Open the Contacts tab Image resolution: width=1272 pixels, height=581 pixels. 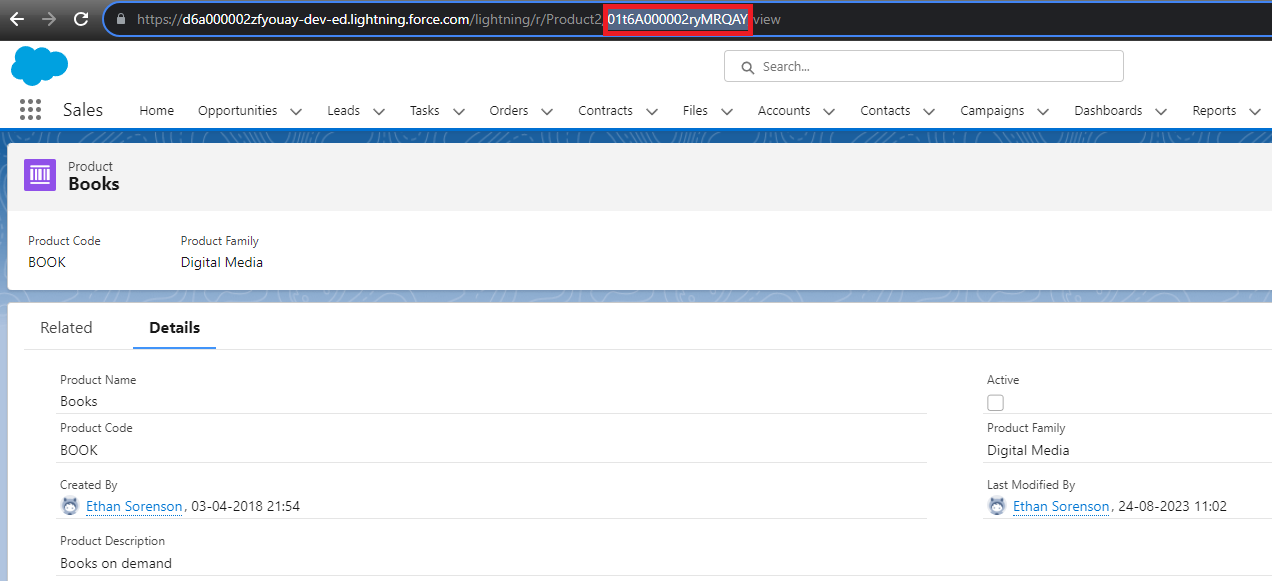[x=885, y=111]
